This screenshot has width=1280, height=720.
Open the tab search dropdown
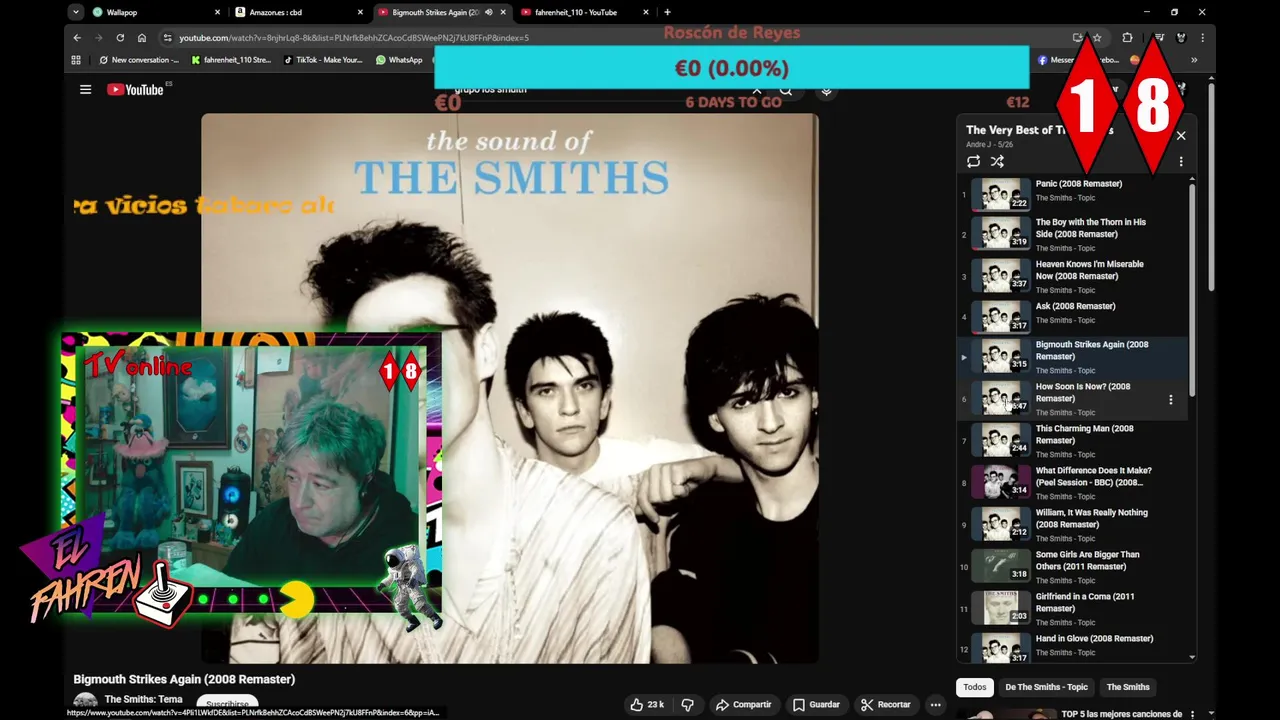[76, 12]
